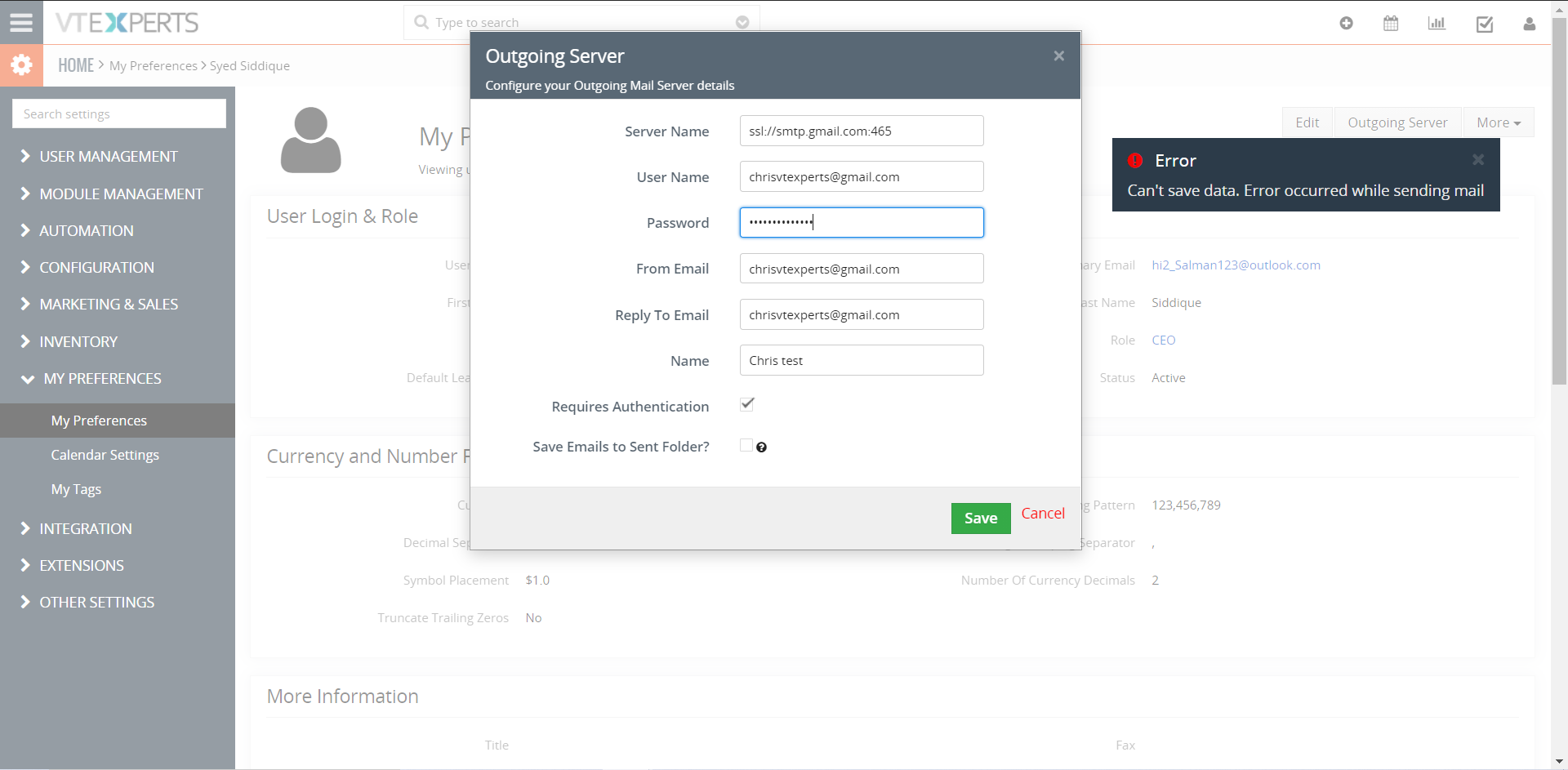Click the page vertical scrollbar
1568x770 pixels.
click(x=1559, y=200)
